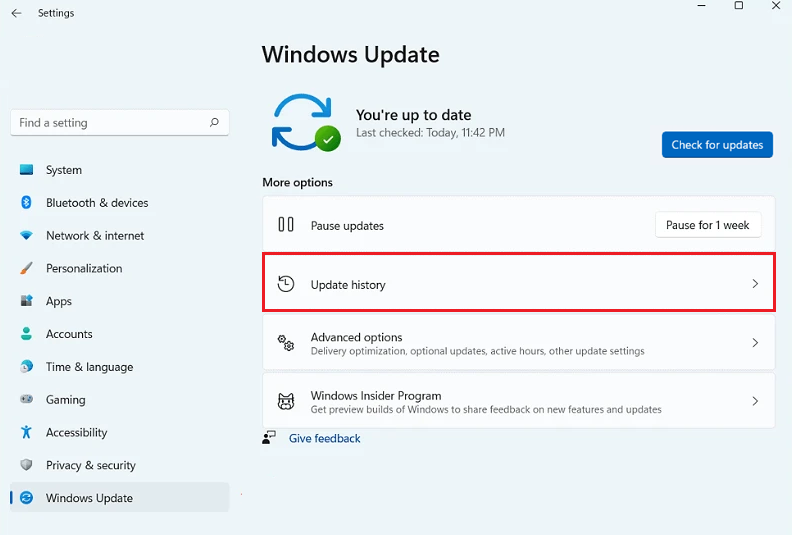Click the Advanced options gears icon
This screenshot has width=792, height=535.
tap(286, 343)
